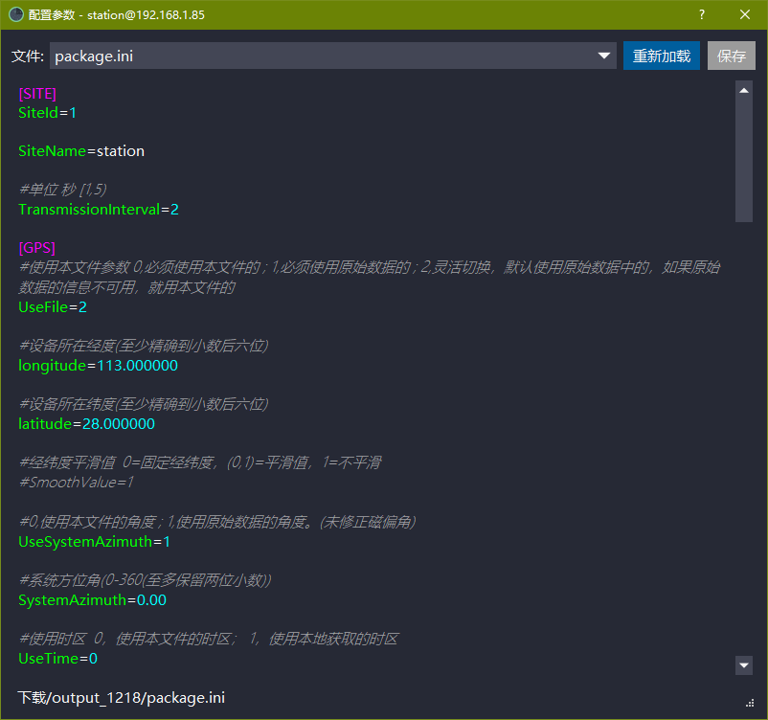This screenshot has height=720, width=768.
Task: Close the 配置参数 dialog window
Action: click(x=744, y=15)
